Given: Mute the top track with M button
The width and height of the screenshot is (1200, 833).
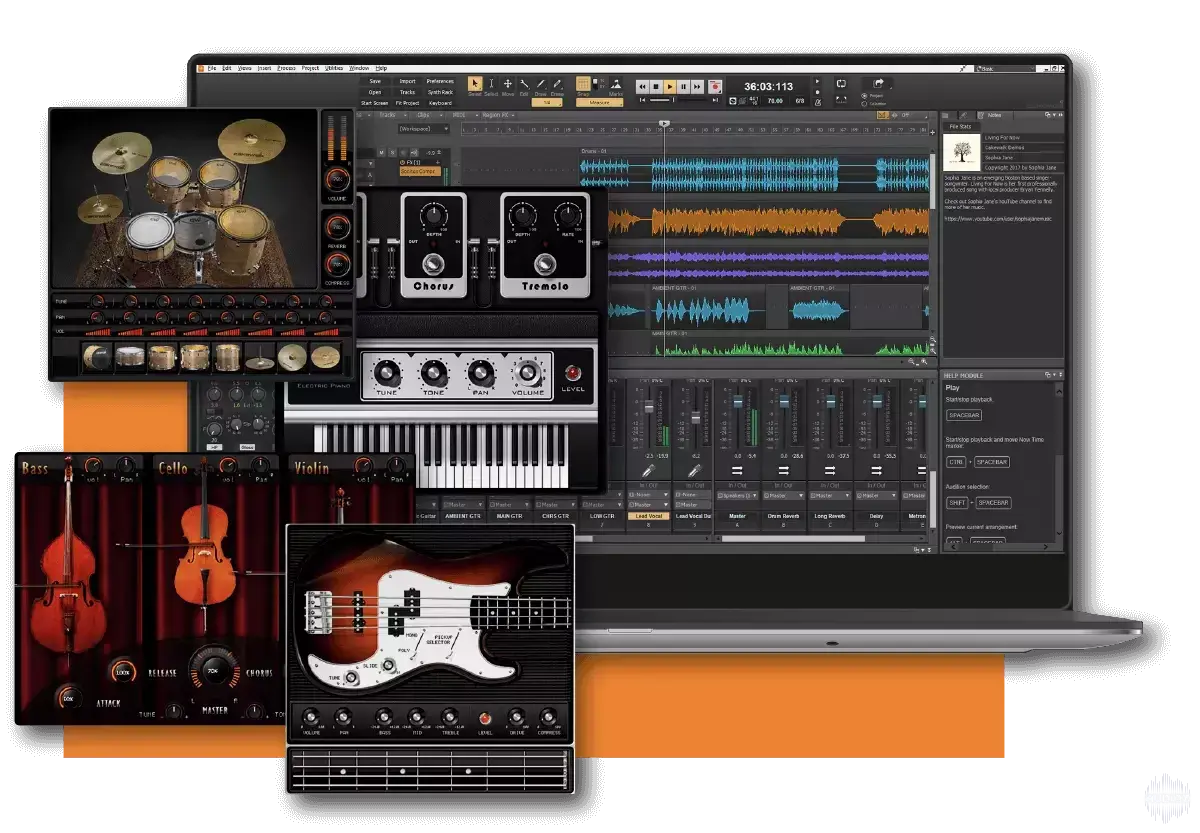Looking at the screenshot, I should click(381, 152).
